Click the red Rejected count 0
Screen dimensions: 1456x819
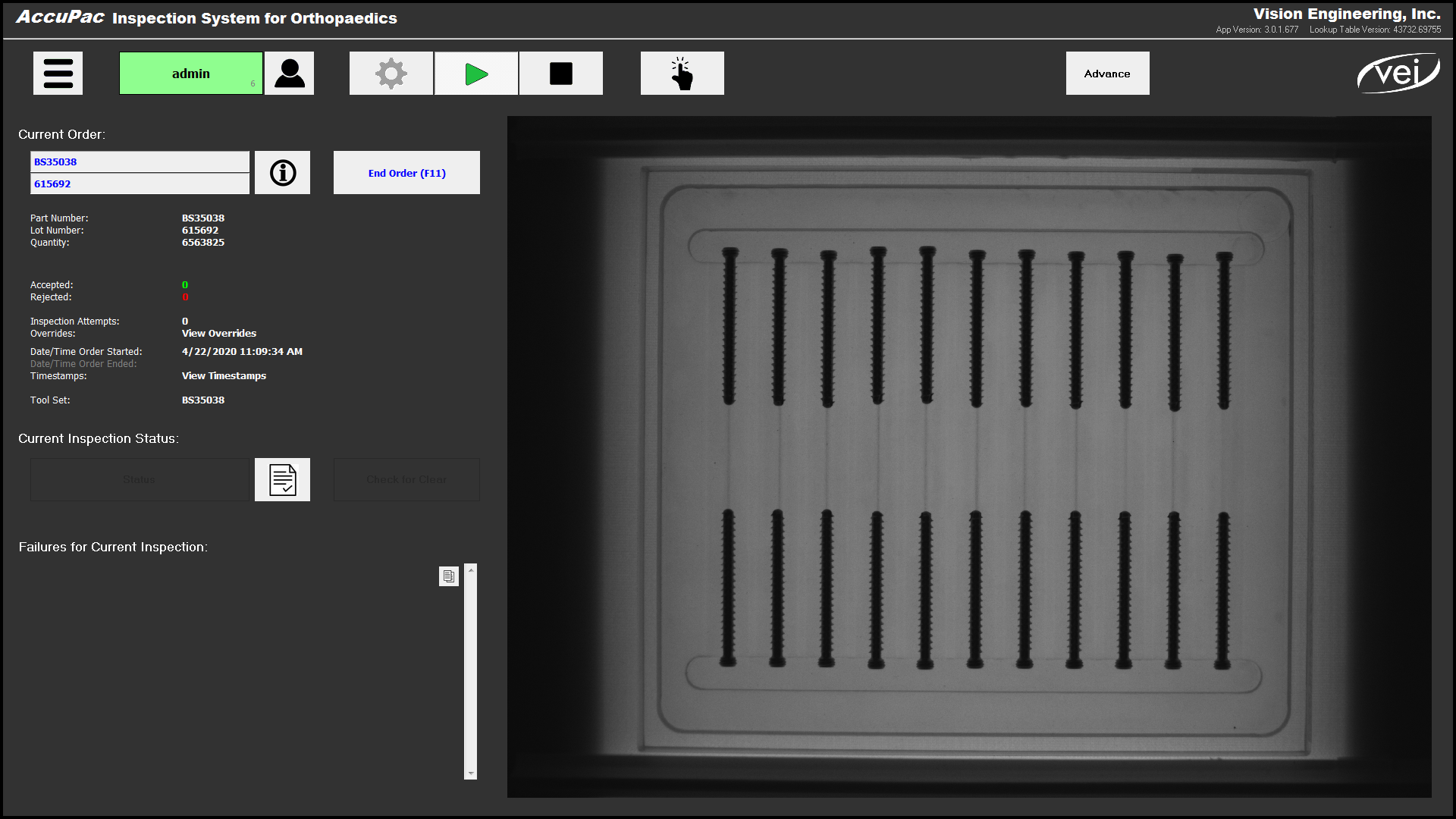pos(185,297)
